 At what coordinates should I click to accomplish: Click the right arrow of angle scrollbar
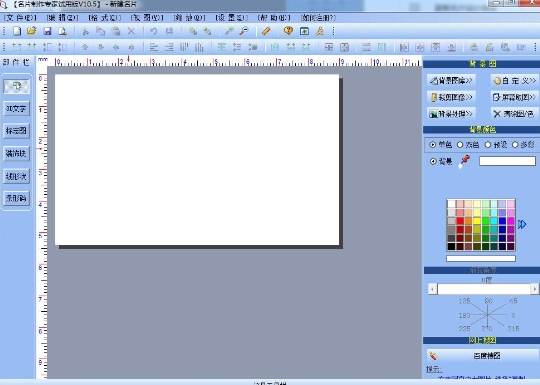(534, 289)
